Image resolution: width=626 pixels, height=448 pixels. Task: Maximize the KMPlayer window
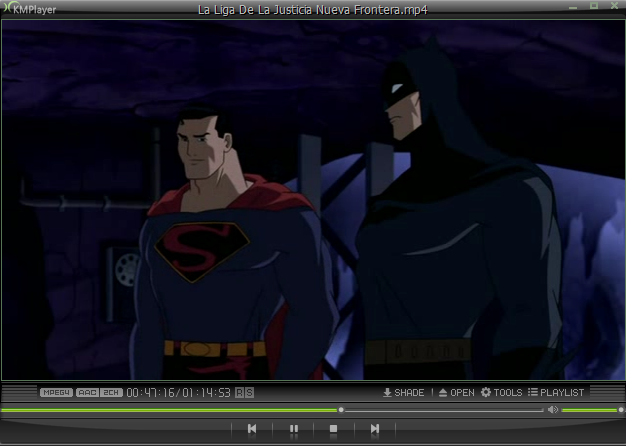point(594,6)
